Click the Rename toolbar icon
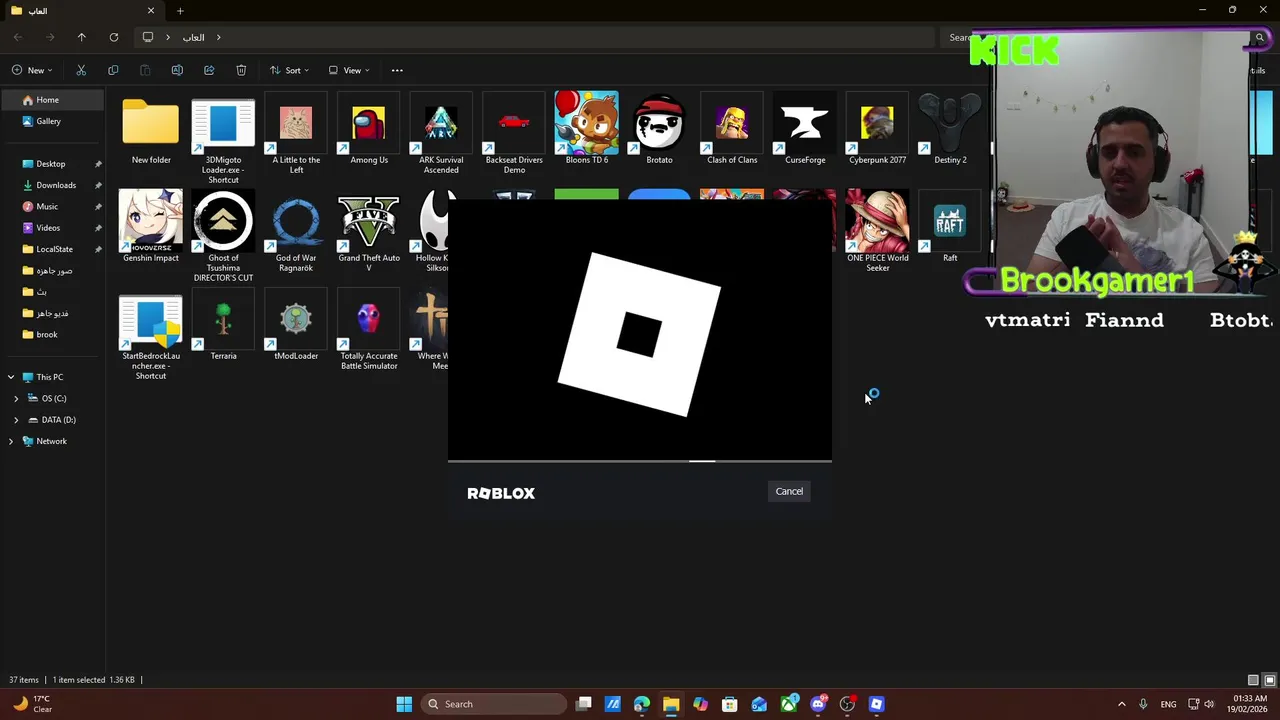The height and width of the screenshot is (720, 1280). coord(177,70)
